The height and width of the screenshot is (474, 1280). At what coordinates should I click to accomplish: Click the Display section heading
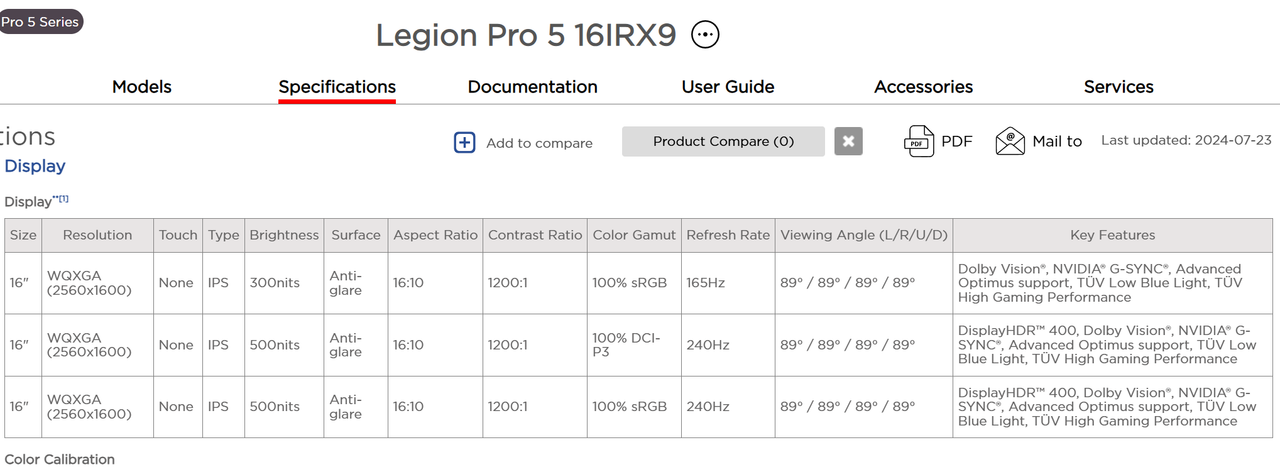tap(35, 166)
